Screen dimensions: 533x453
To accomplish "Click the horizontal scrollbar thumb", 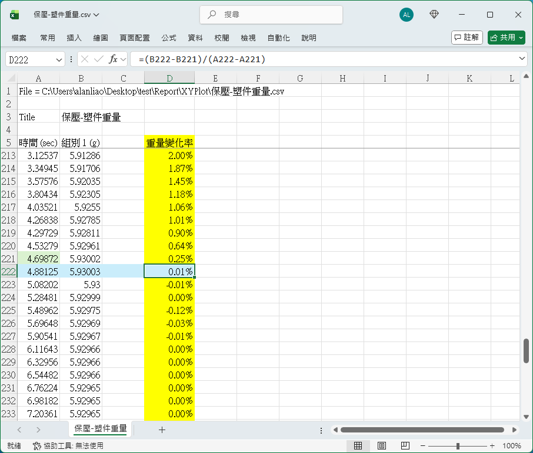I will coord(422,430).
